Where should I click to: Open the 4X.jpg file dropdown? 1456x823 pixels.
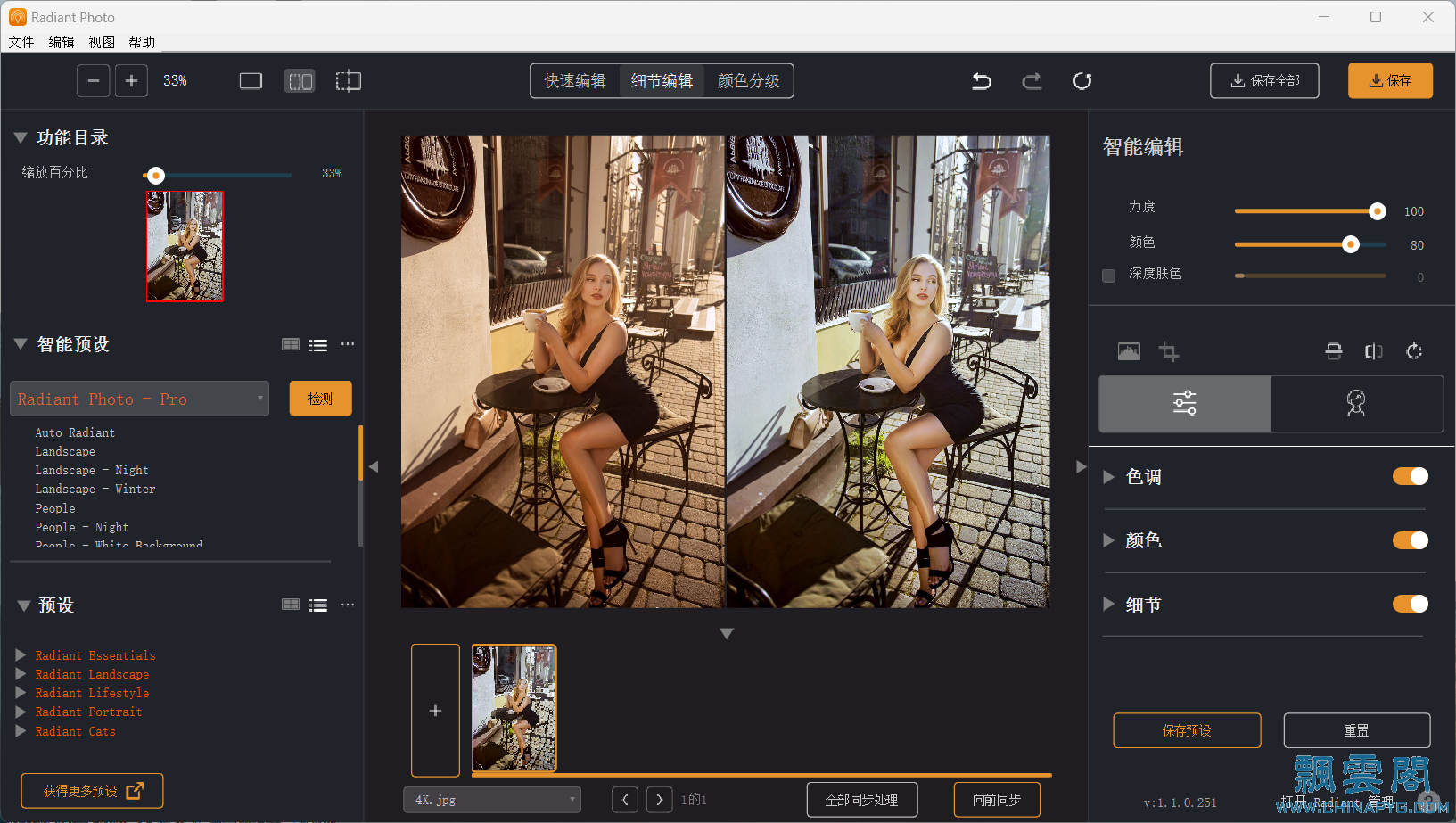tap(492, 800)
